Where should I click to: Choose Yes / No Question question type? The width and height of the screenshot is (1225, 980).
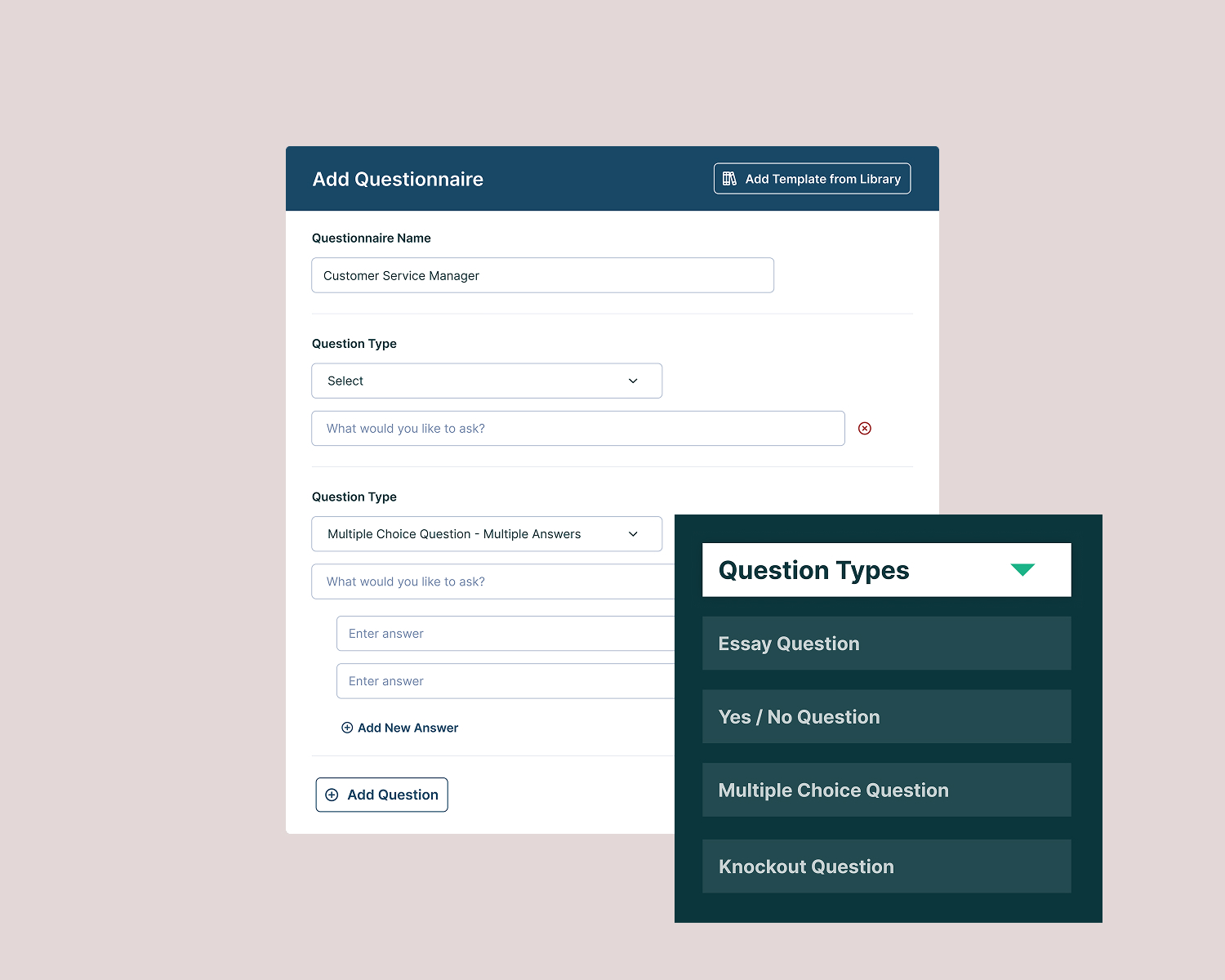(x=886, y=716)
